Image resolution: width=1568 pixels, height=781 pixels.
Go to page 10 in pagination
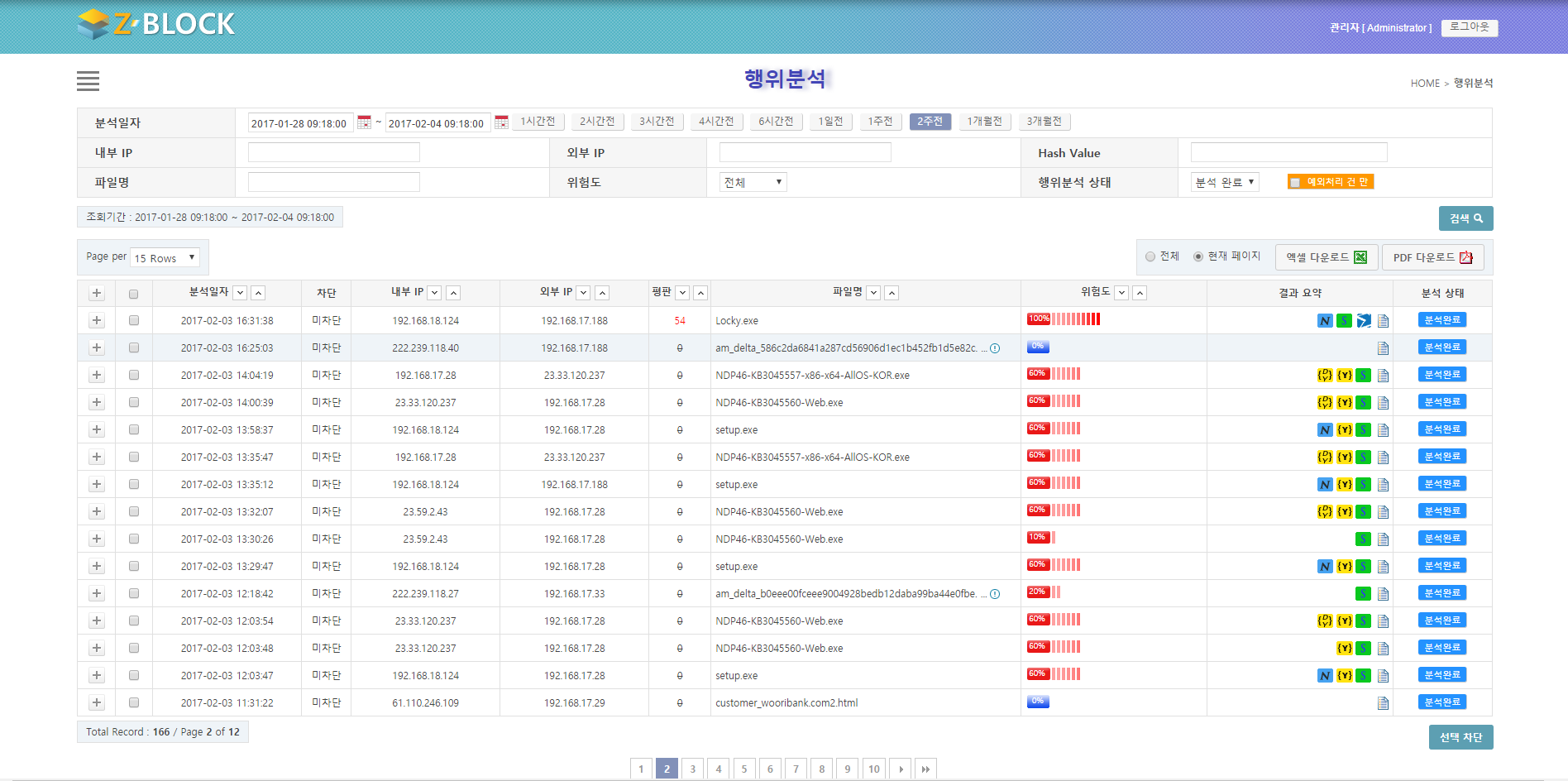pyautogui.click(x=874, y=769)
